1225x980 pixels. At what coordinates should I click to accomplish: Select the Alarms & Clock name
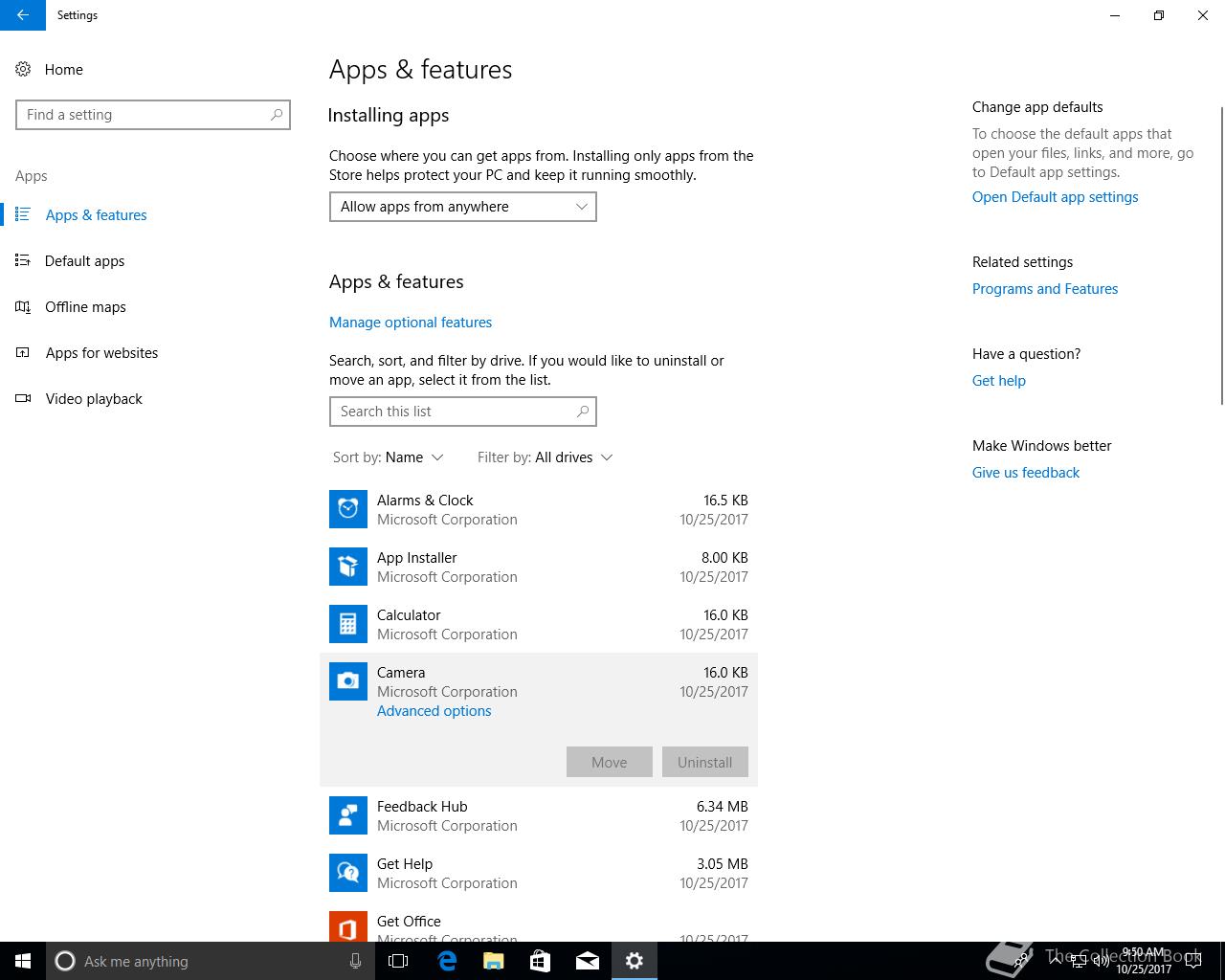click(425, 501)
